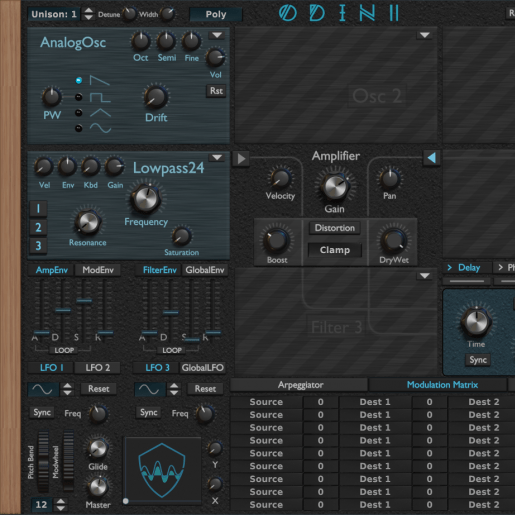
Task: Click the square wave icon
Action: click(100, 97)
